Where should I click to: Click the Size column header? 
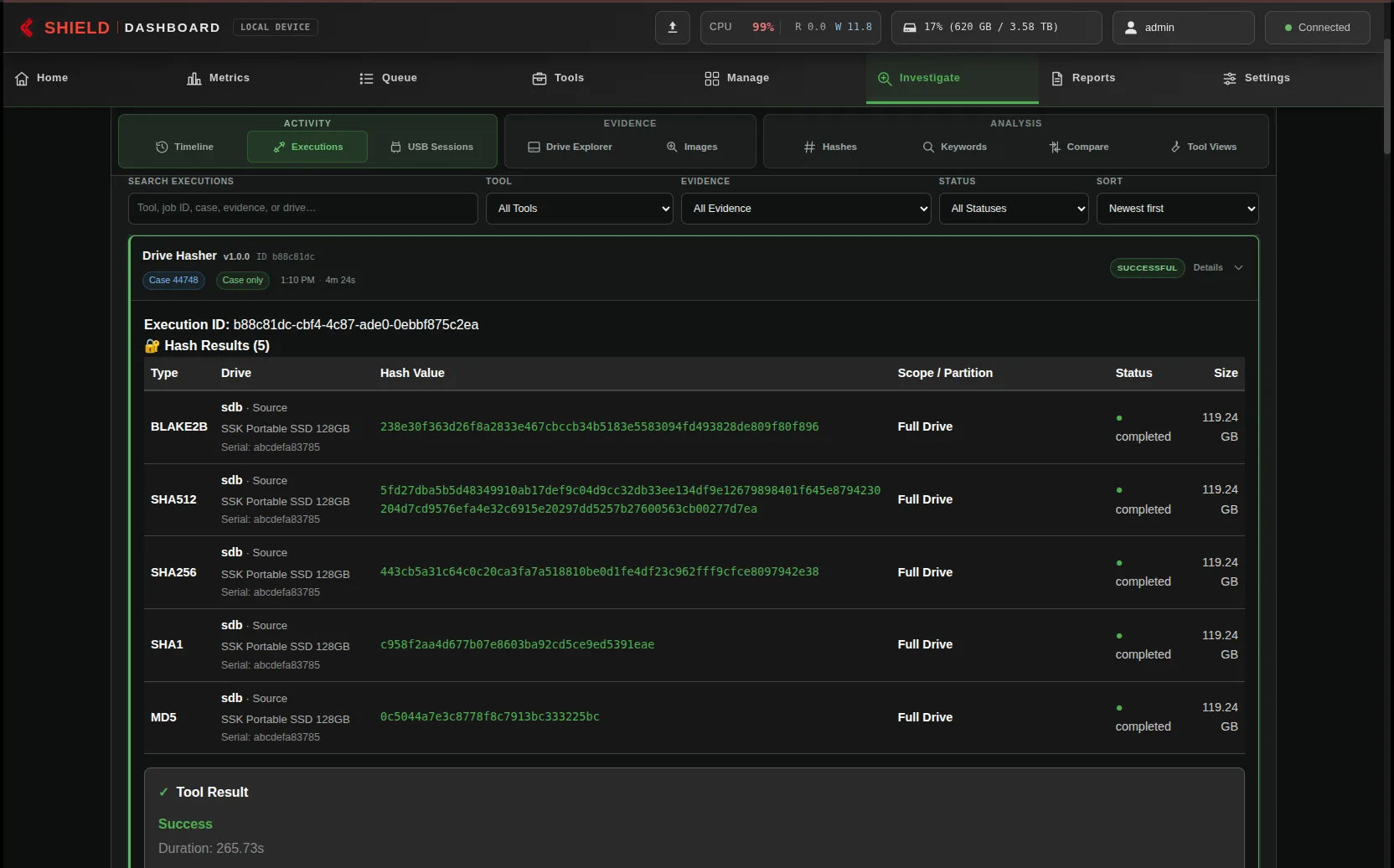(1226, 374)
